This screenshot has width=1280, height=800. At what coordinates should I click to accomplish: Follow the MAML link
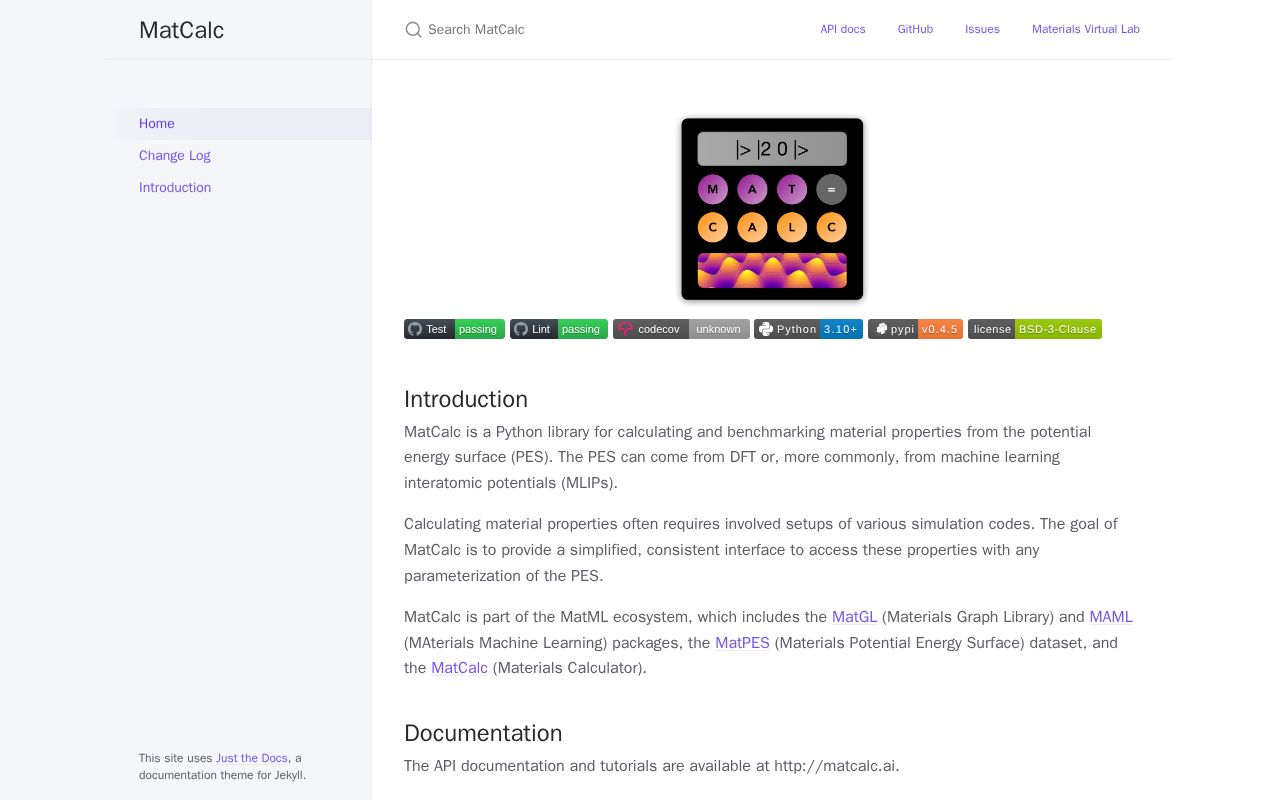coord(1111,617)
